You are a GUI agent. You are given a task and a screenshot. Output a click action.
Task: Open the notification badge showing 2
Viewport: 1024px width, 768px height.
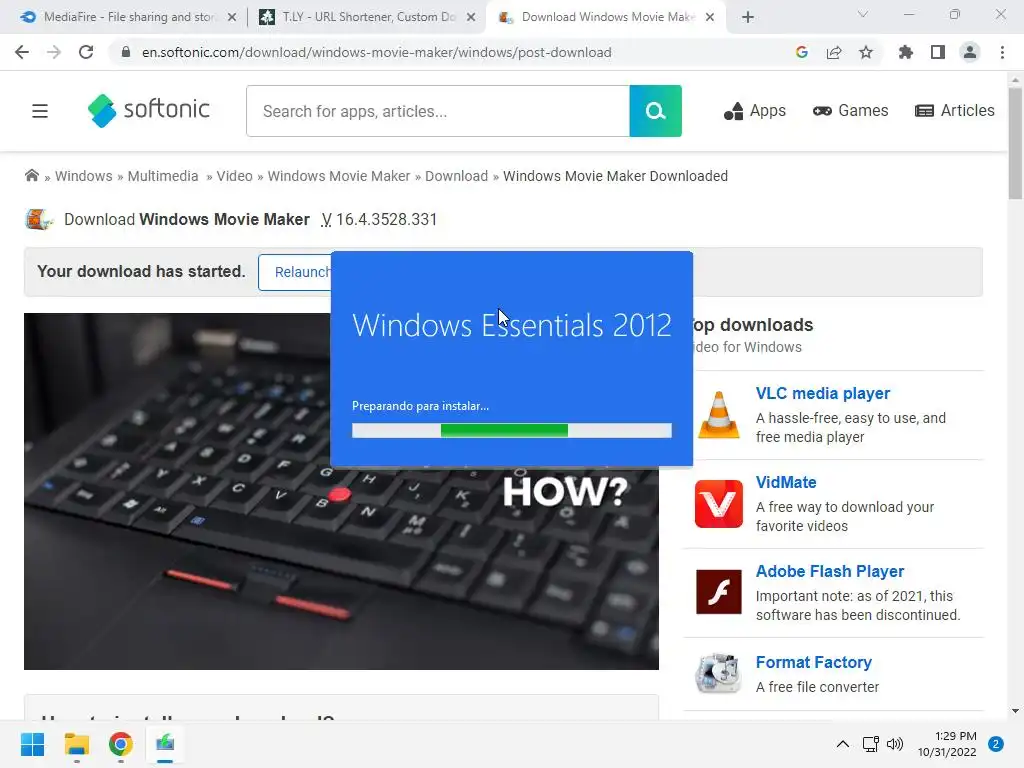tap(995, 744)
